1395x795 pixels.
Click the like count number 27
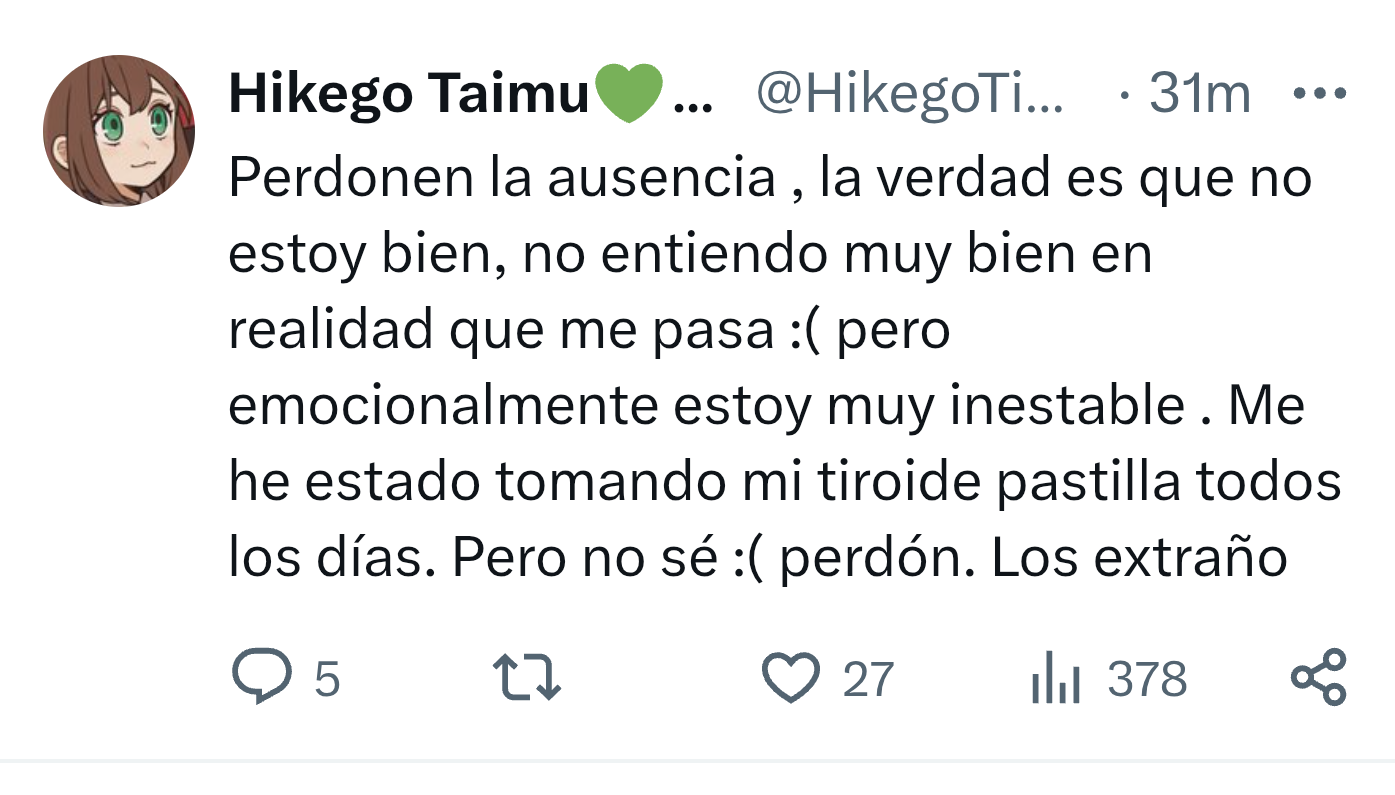(867, 680)
